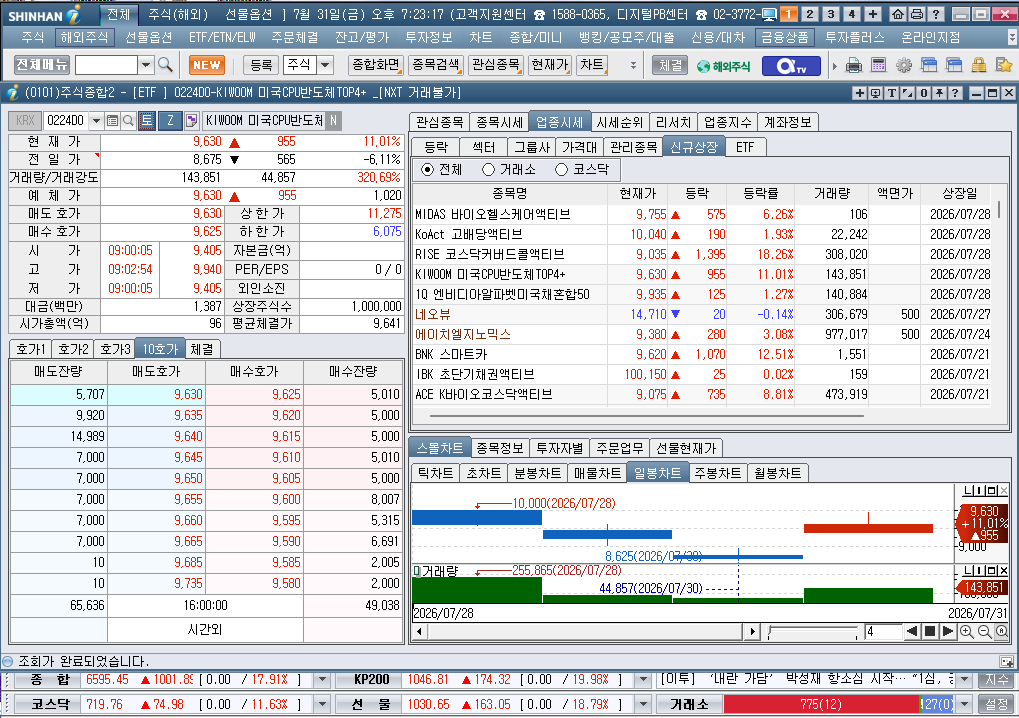The image size is (1019, 718).
Task: Click the 등록 button
Action: tap(261, 65)
